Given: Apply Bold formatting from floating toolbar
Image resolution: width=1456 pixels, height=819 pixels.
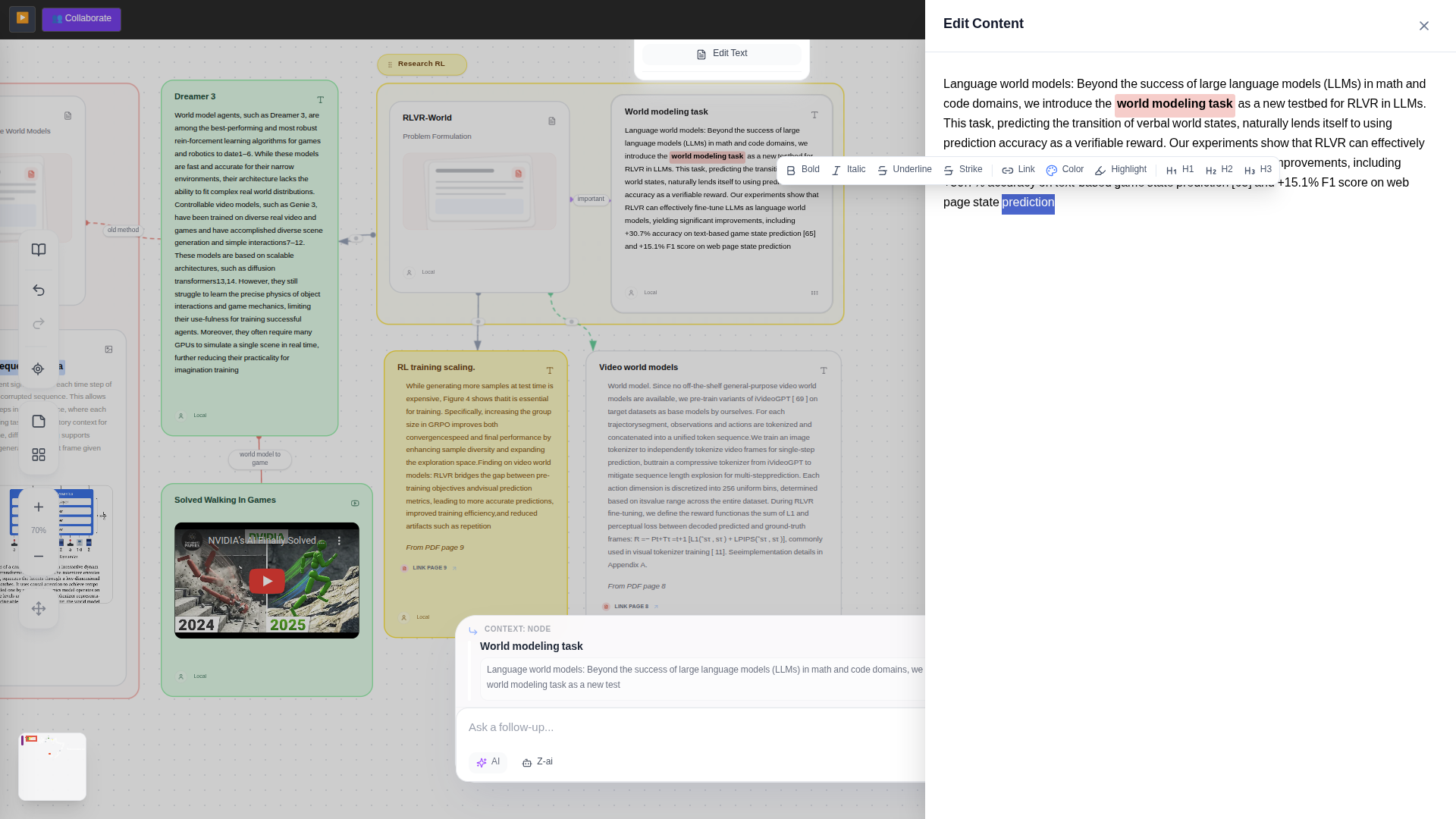Looking at the screenshot, I should (803, 170).
